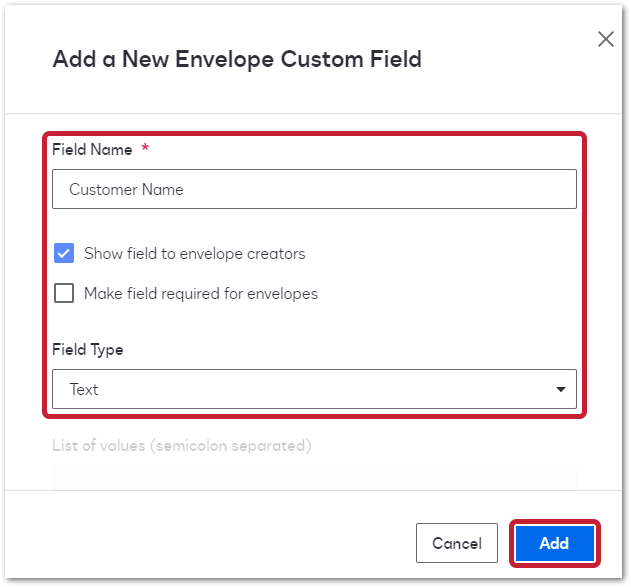Click the Customer Name placeholder text
Image resolution: width=631 pixels, height=587 pixels.
pyautogui.click(x=126, y=189)
